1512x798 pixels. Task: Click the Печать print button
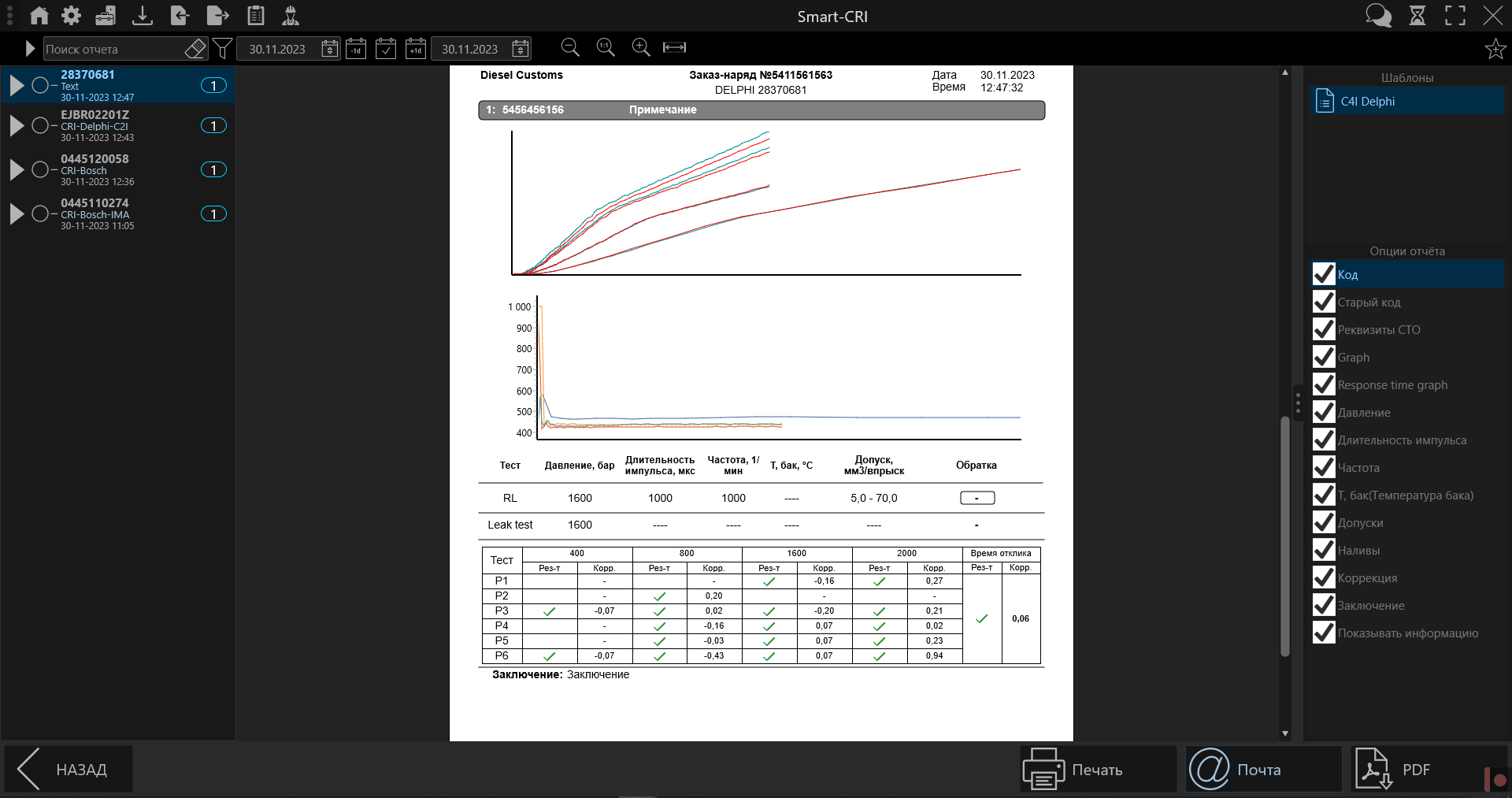pyautogui.click(x=1098, y=769)
